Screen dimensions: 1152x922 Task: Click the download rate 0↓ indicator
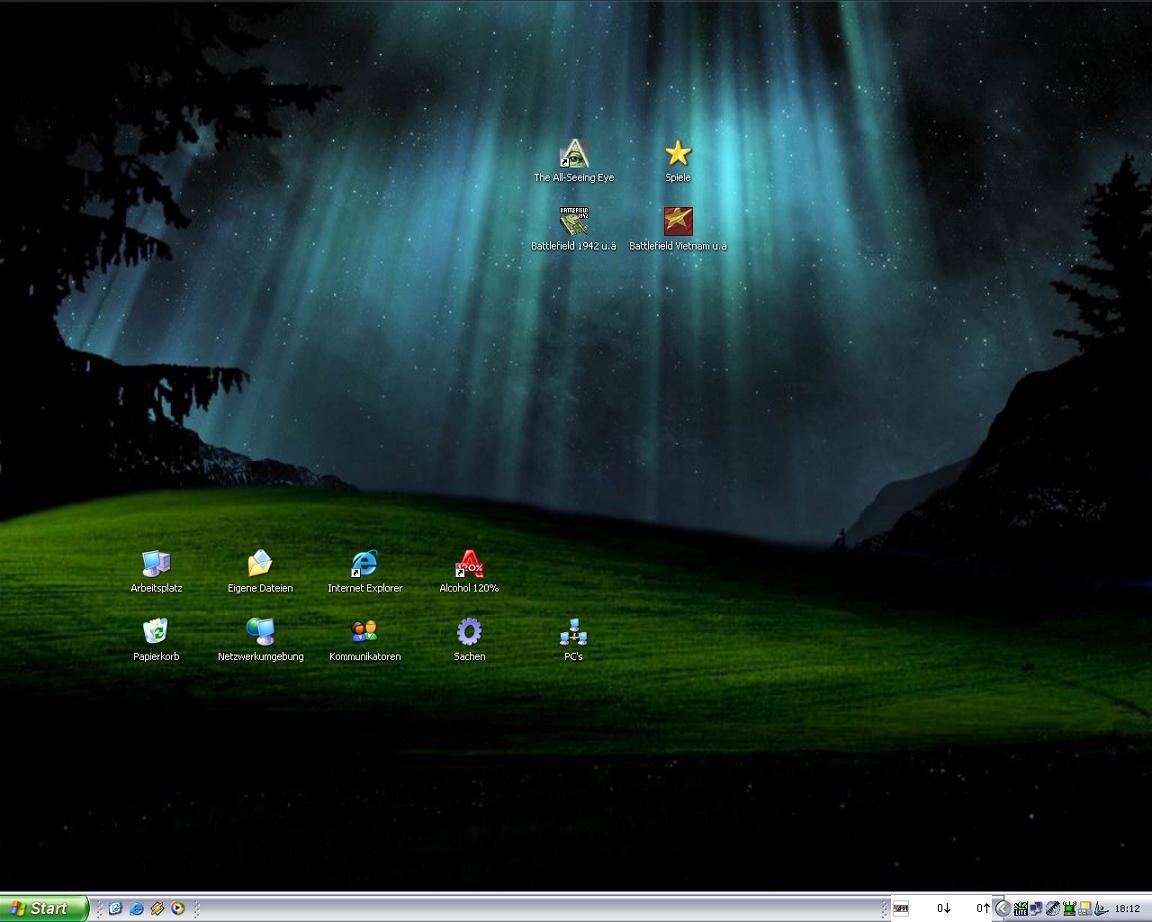[x=943, y=909]
